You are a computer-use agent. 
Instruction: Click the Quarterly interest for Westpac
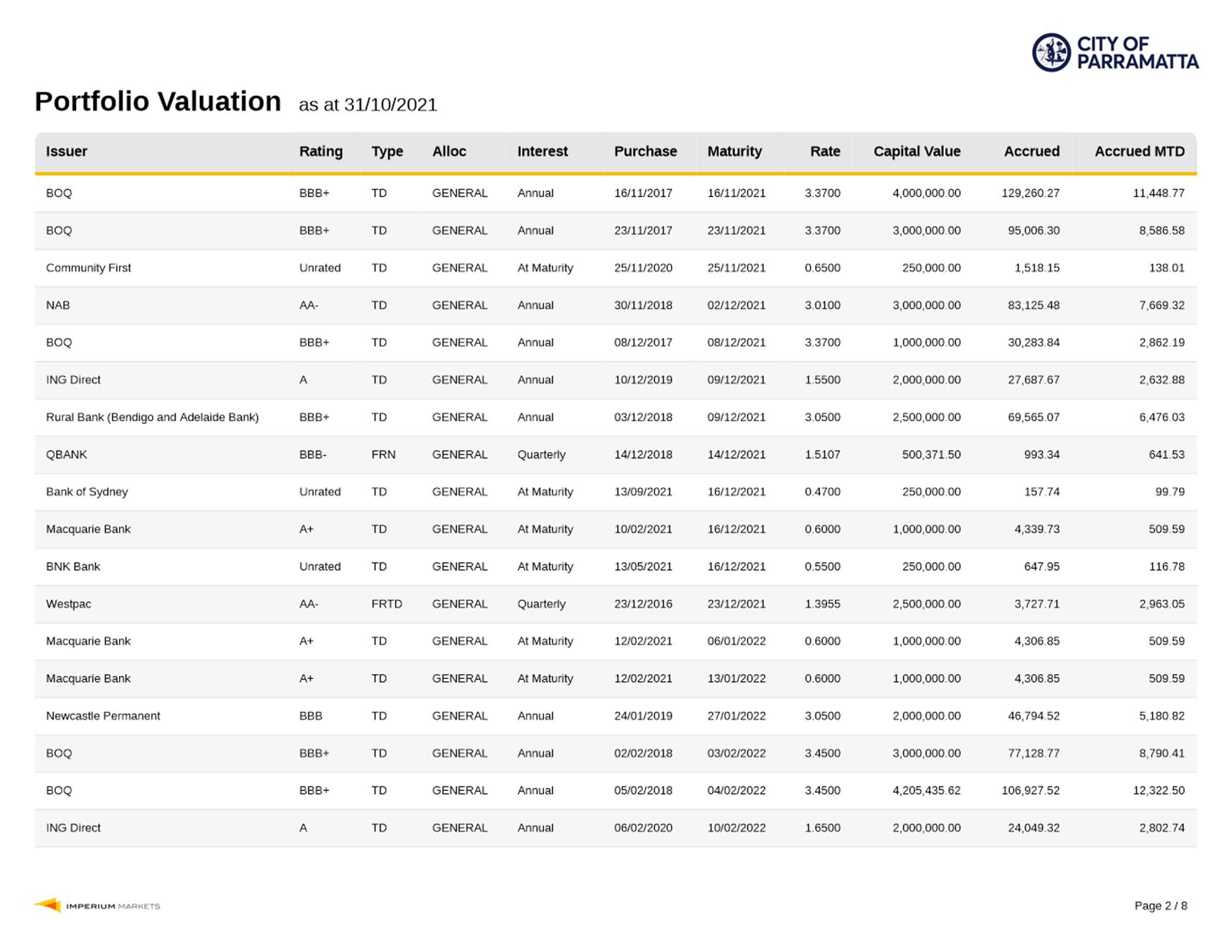coord(541,604)
